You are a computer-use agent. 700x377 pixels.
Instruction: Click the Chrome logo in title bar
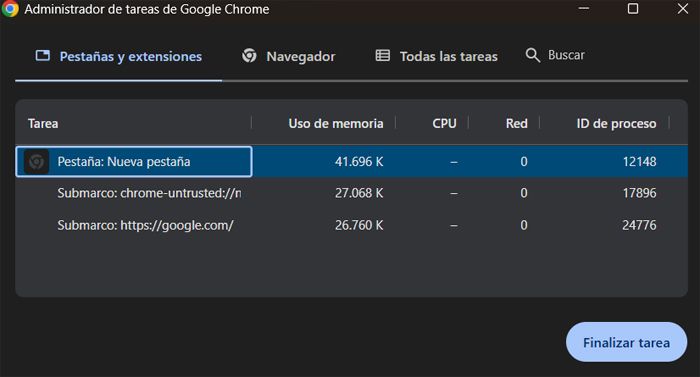[x=9, y=8]
